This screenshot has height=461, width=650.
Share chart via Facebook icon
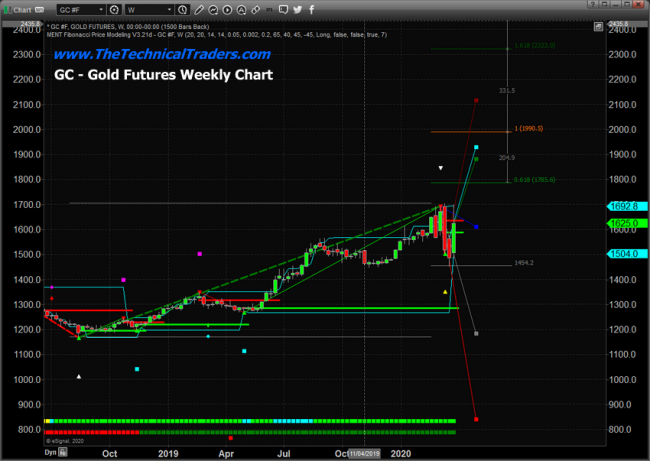tap(311, 10)
